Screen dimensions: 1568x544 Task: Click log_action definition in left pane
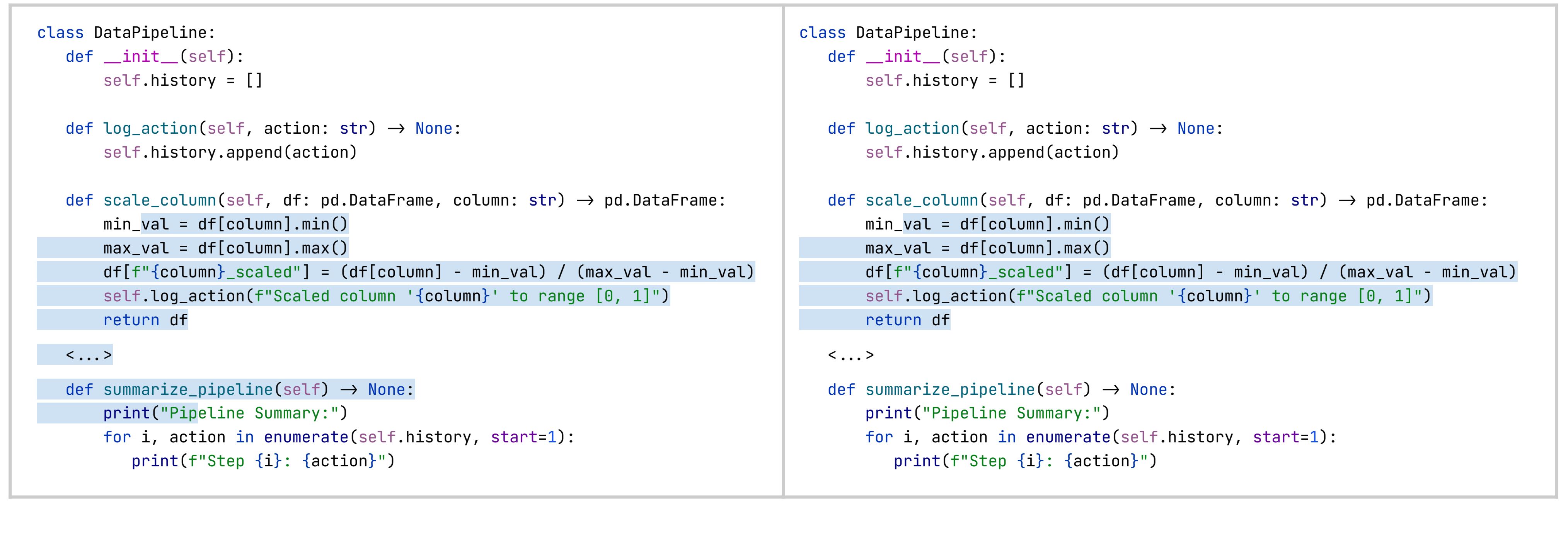[x=150, y=128]
